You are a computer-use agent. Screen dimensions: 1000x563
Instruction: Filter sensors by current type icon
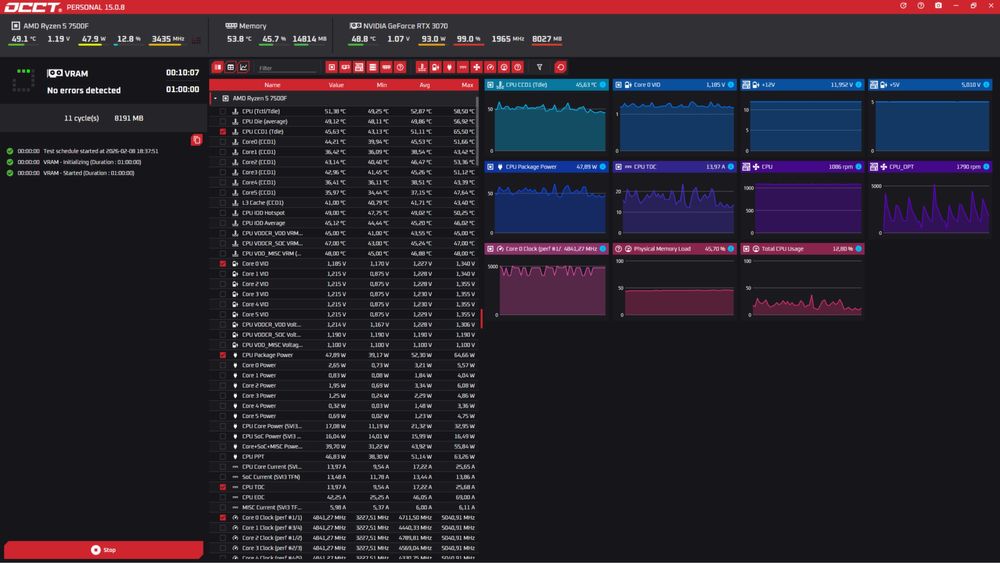tap(463, 67)
